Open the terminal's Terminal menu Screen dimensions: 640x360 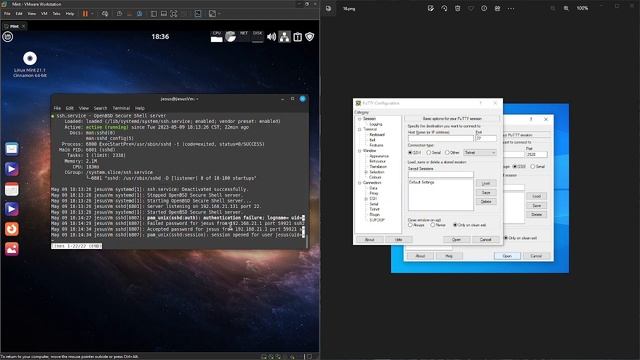(x=121, y=108)
